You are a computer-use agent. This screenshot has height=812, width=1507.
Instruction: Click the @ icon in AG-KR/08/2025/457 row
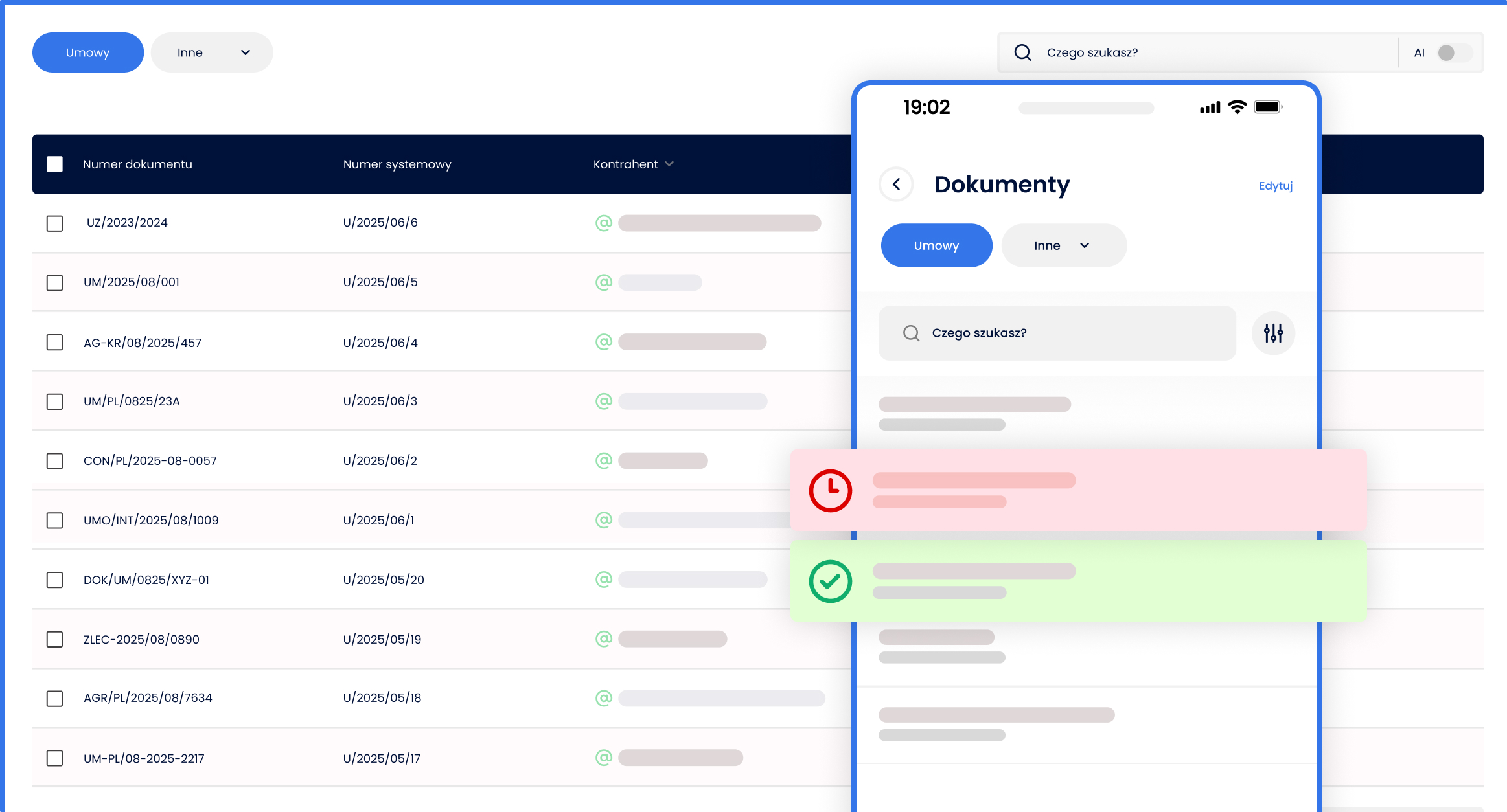(603, 342)
